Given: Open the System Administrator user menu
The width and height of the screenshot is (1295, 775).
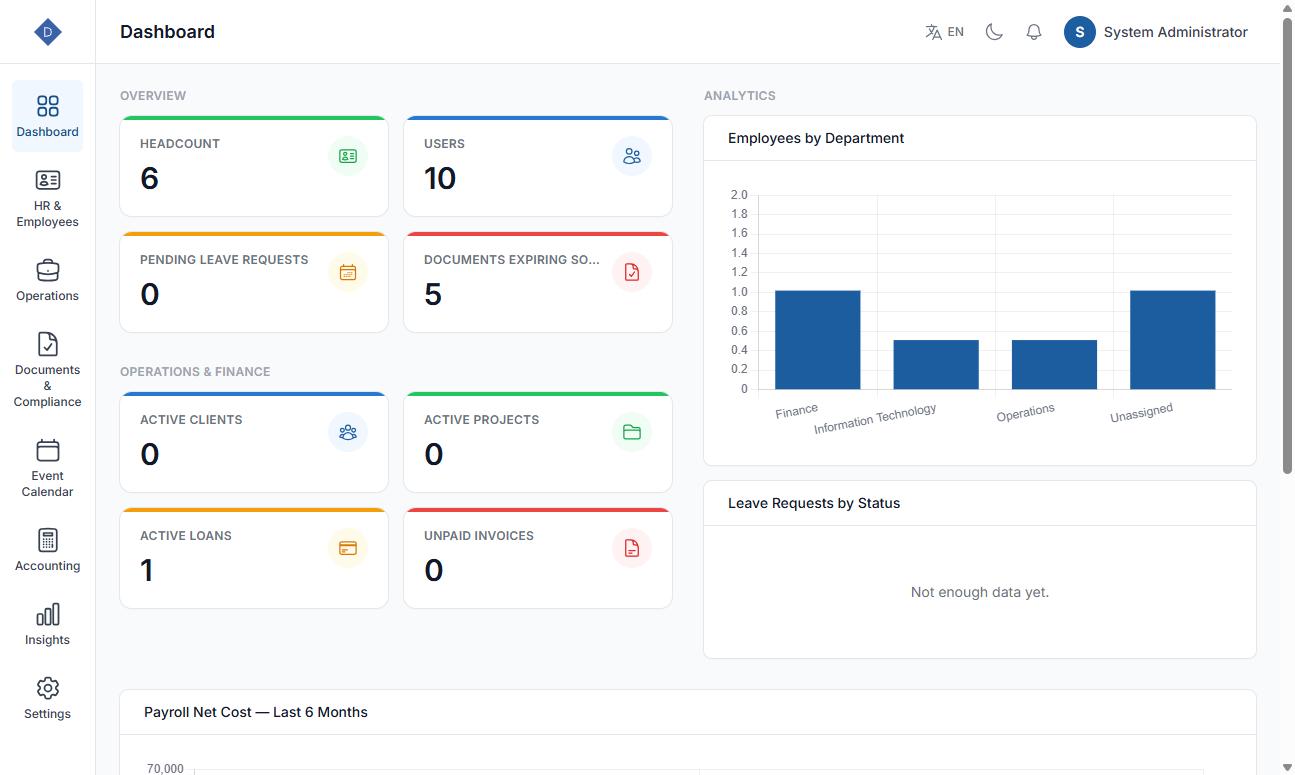Looking at the screenshot, I should click(1156, 32).
